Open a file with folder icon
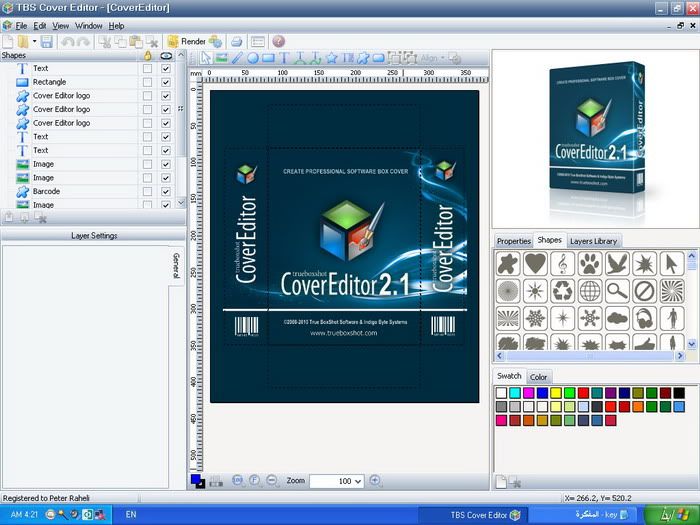The width and height of the screenshot is (700, 525). pos(23,42)
